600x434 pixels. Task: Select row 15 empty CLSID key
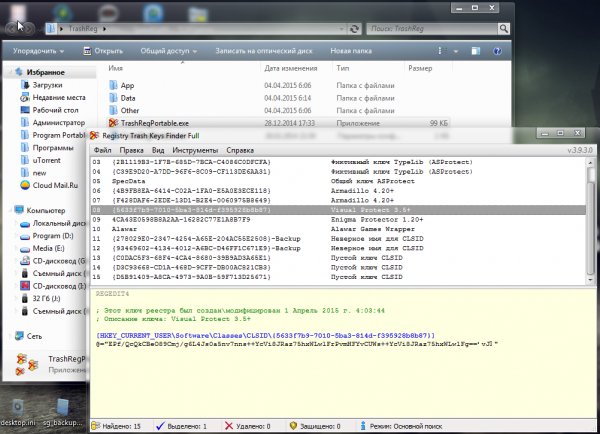pyautogui.click(x=338, y=277)
